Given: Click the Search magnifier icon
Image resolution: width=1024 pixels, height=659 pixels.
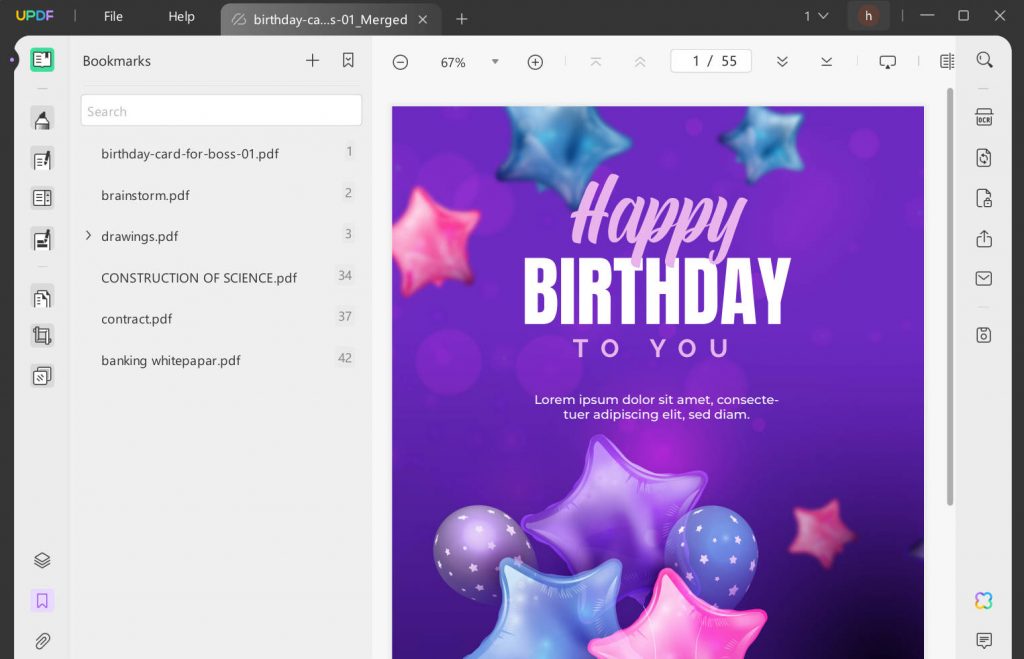Looking at the screenshot, I should tap(984, 61).
